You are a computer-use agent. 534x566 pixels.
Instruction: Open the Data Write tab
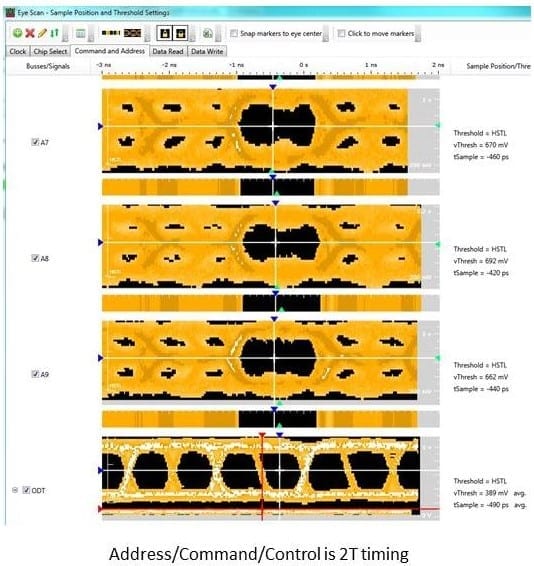[x=207, y=52]
